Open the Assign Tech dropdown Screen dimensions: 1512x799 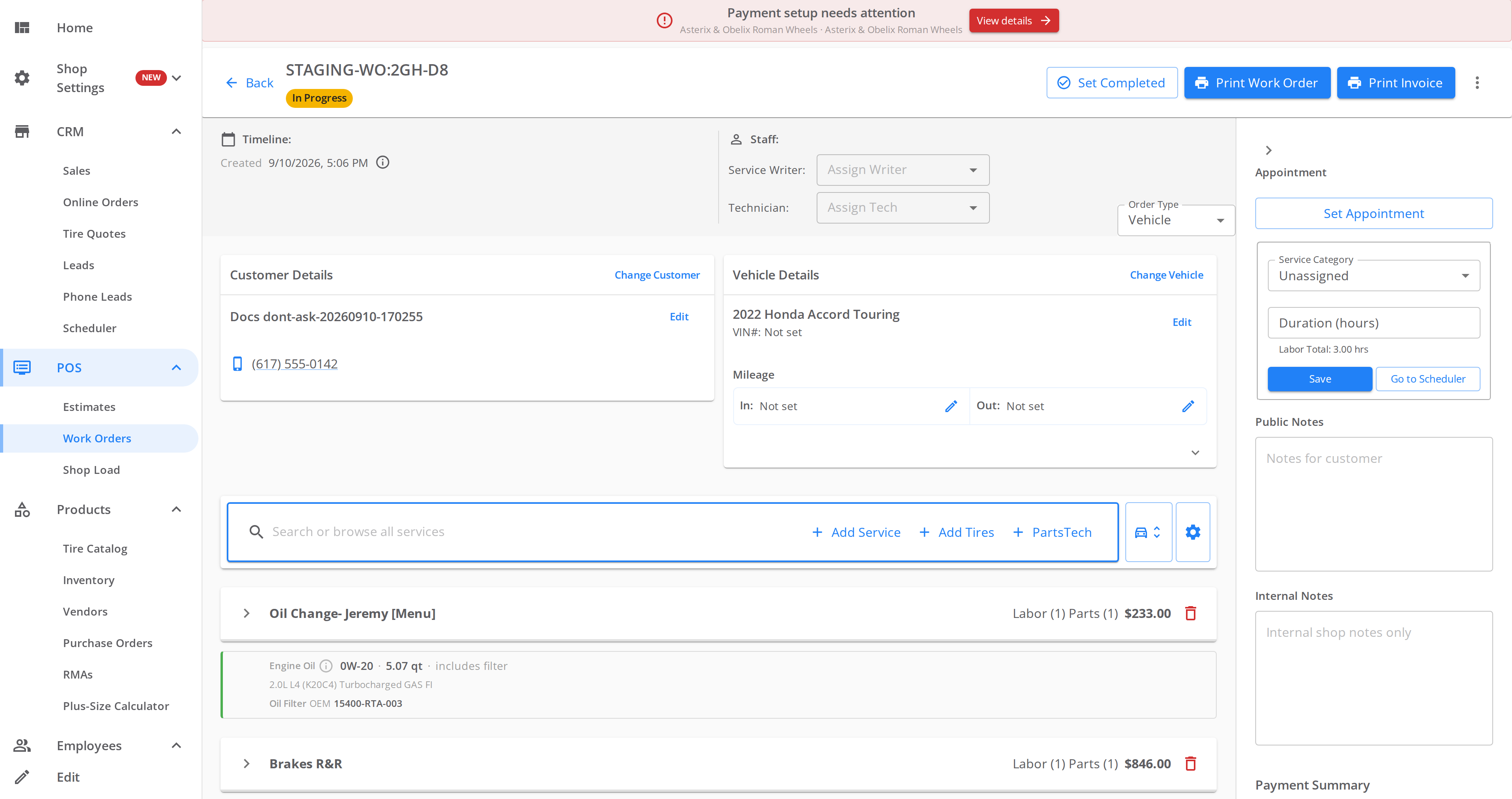[903, 208]
